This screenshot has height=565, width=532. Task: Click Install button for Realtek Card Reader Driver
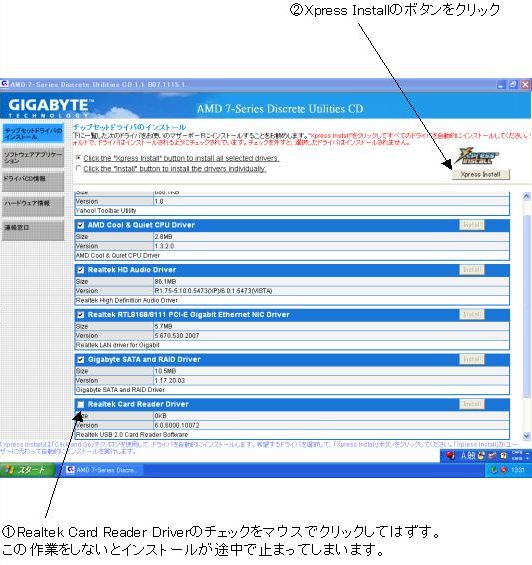pos(472,404)
